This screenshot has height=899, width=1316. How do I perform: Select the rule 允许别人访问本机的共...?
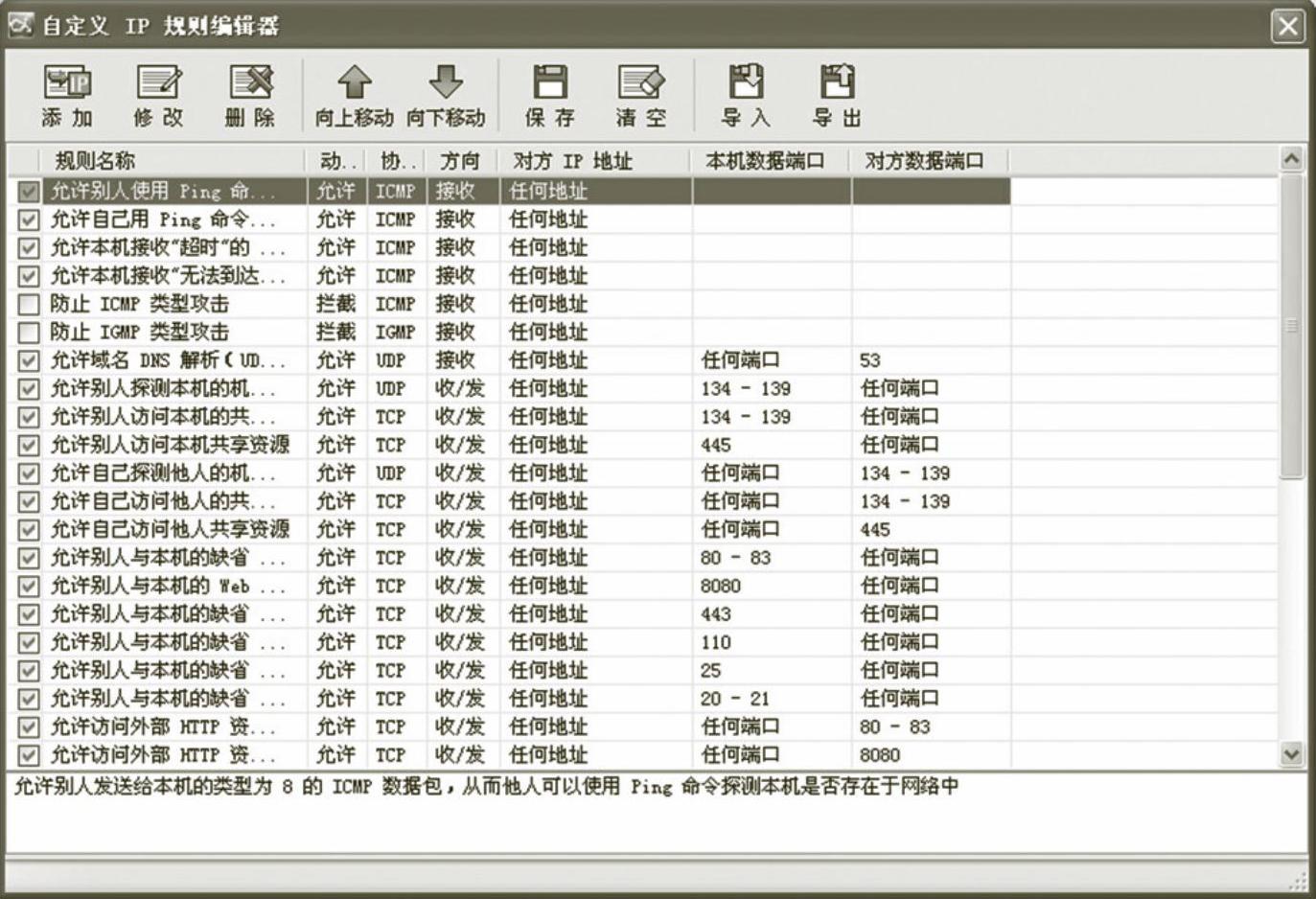[x=163, y=417]
